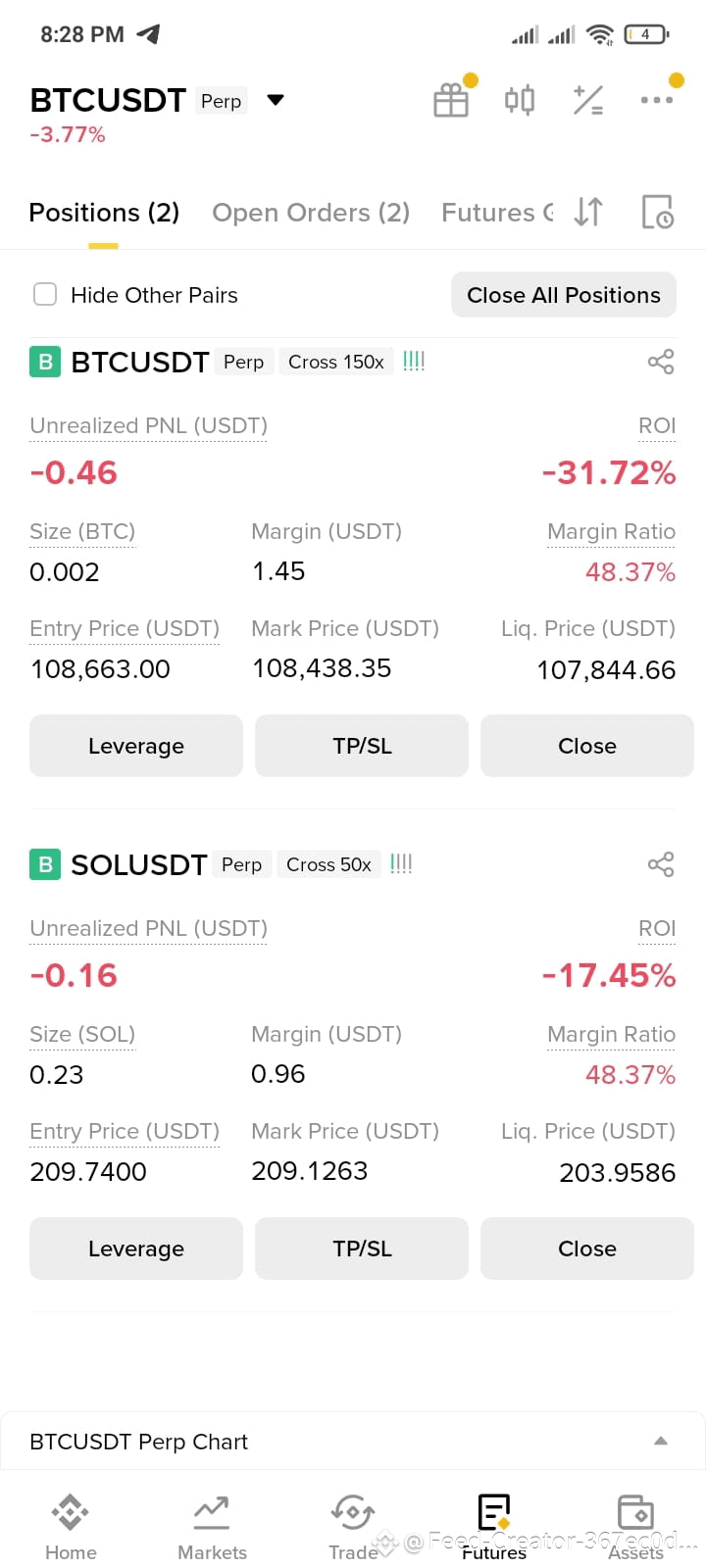Share the BTCUSDT position
Screen dimensions: 706x1568
[661, 362]
